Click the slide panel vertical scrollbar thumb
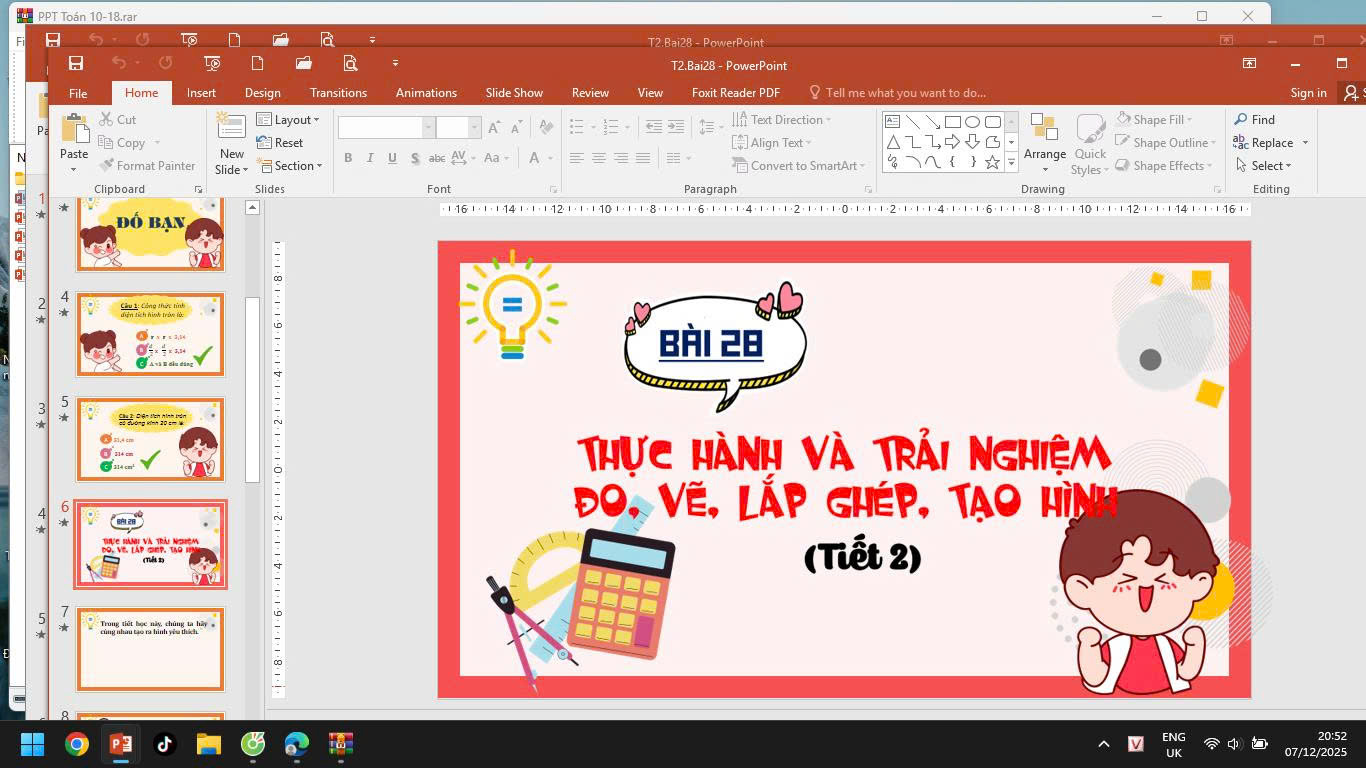The image size is (1366, 768). coord(253,390)
